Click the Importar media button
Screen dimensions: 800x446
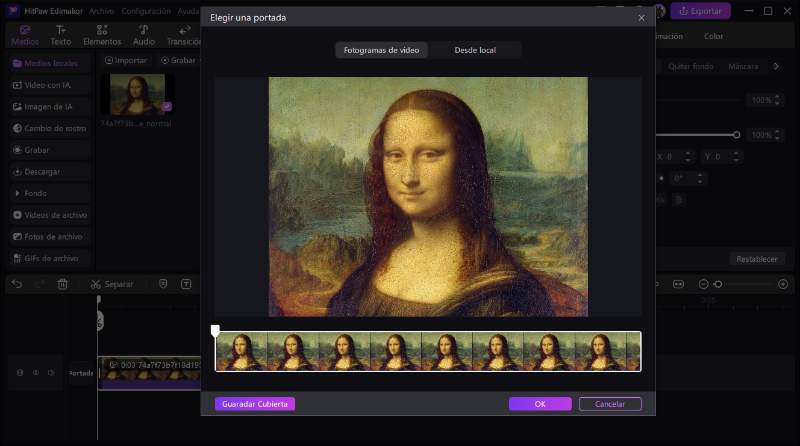click(126, 60)
